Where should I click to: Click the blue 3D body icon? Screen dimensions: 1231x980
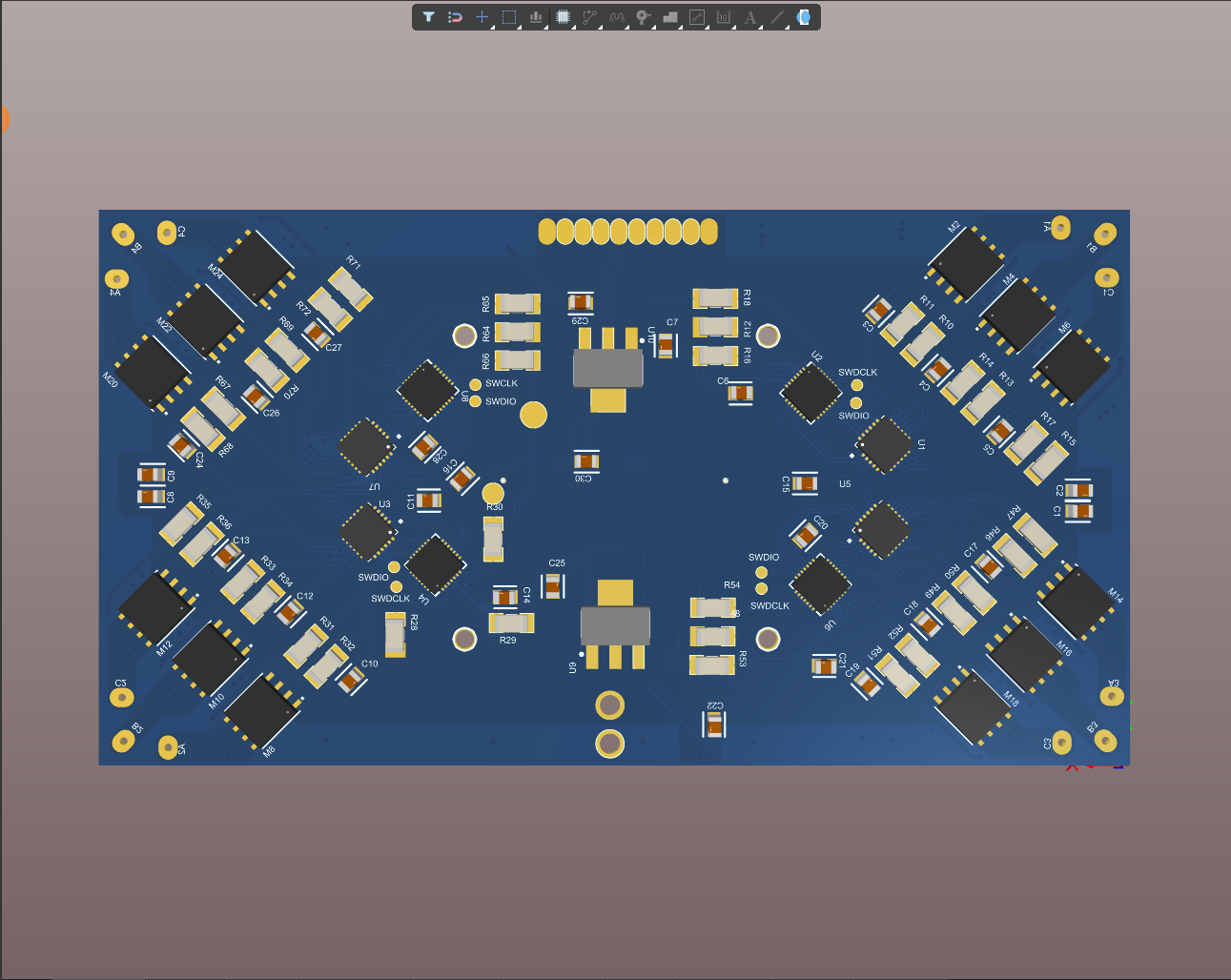tap(804, 17)
